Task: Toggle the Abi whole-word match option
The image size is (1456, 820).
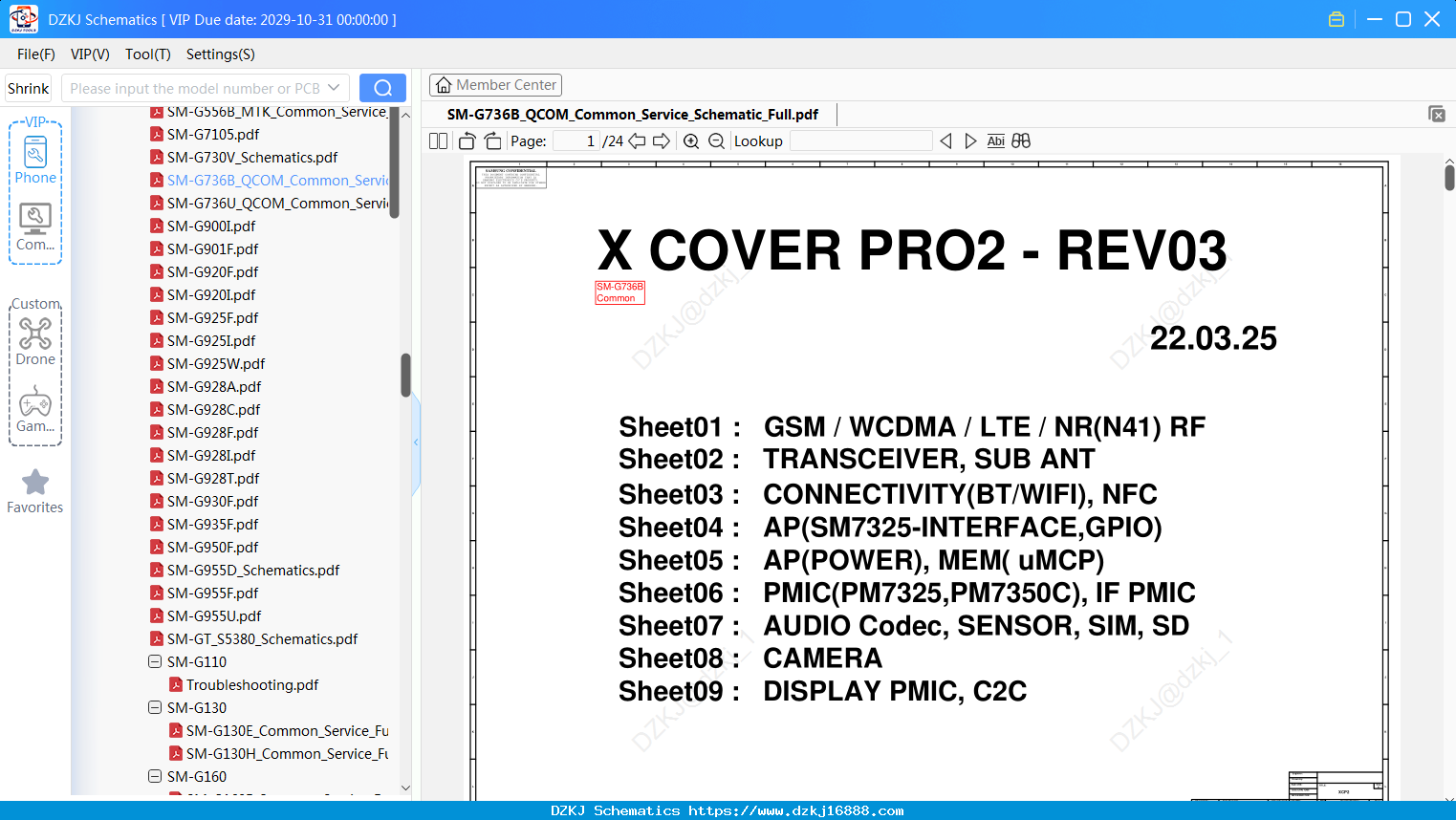Action: click(995, 140)
